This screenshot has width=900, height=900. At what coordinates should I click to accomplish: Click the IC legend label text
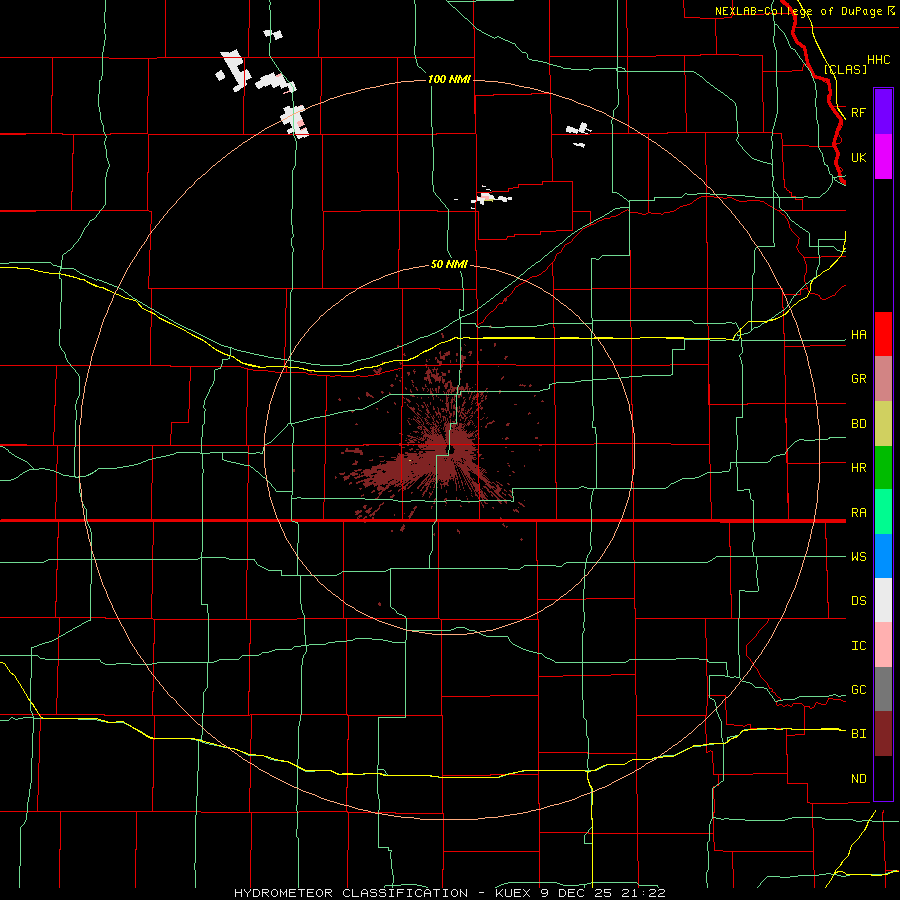point(859,646)
